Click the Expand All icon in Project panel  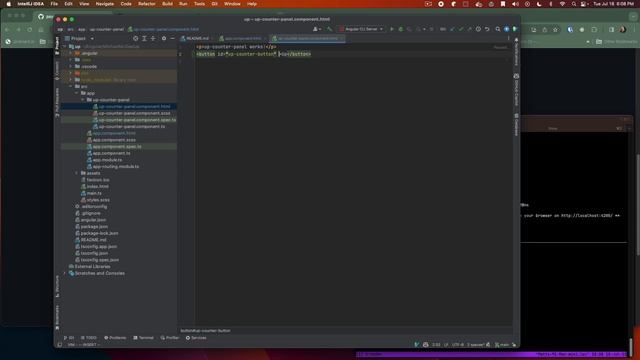coord(144,38)
